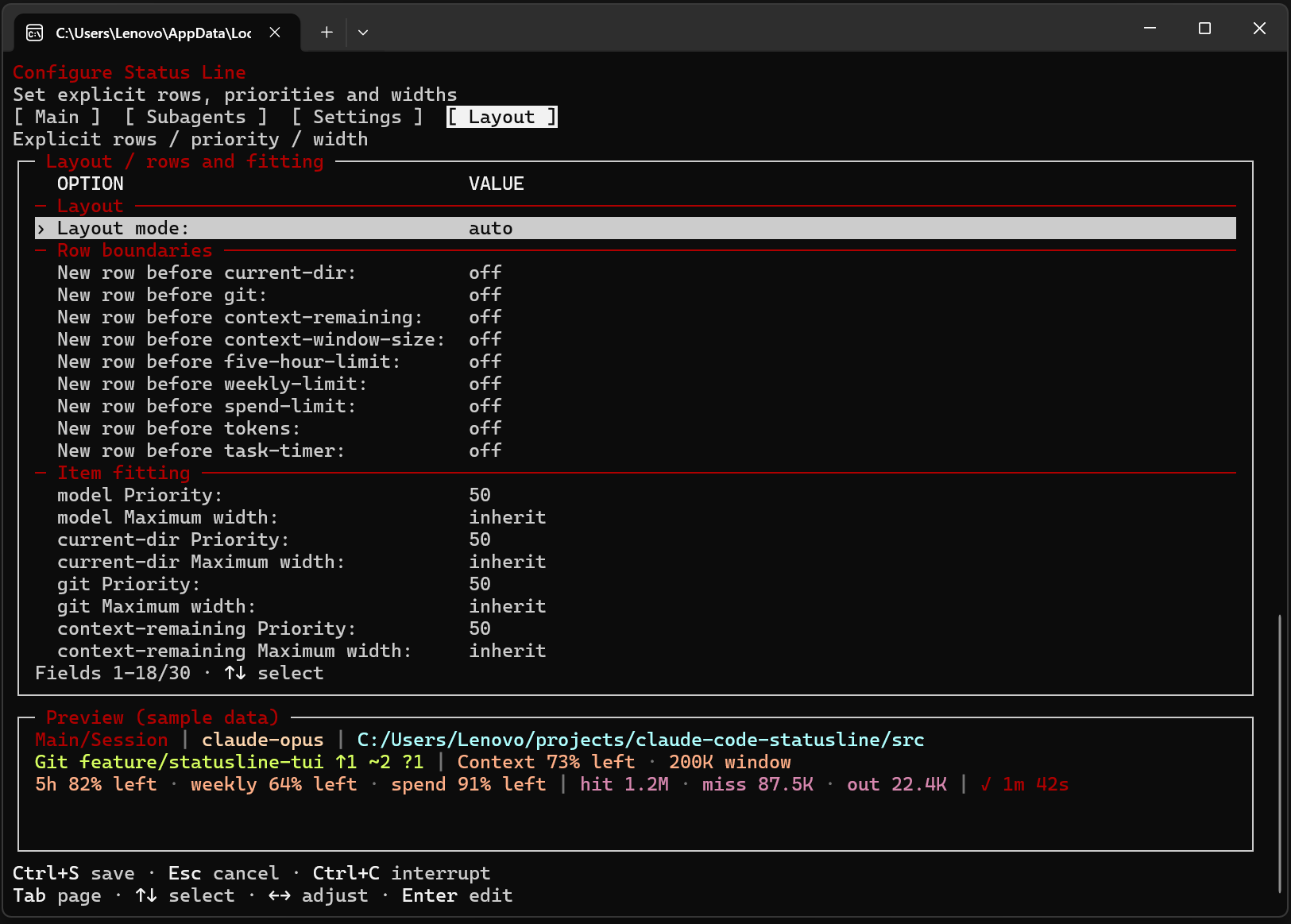Switch to the Subagents tab
1291x924 pixels.
(x=196, y=117)
